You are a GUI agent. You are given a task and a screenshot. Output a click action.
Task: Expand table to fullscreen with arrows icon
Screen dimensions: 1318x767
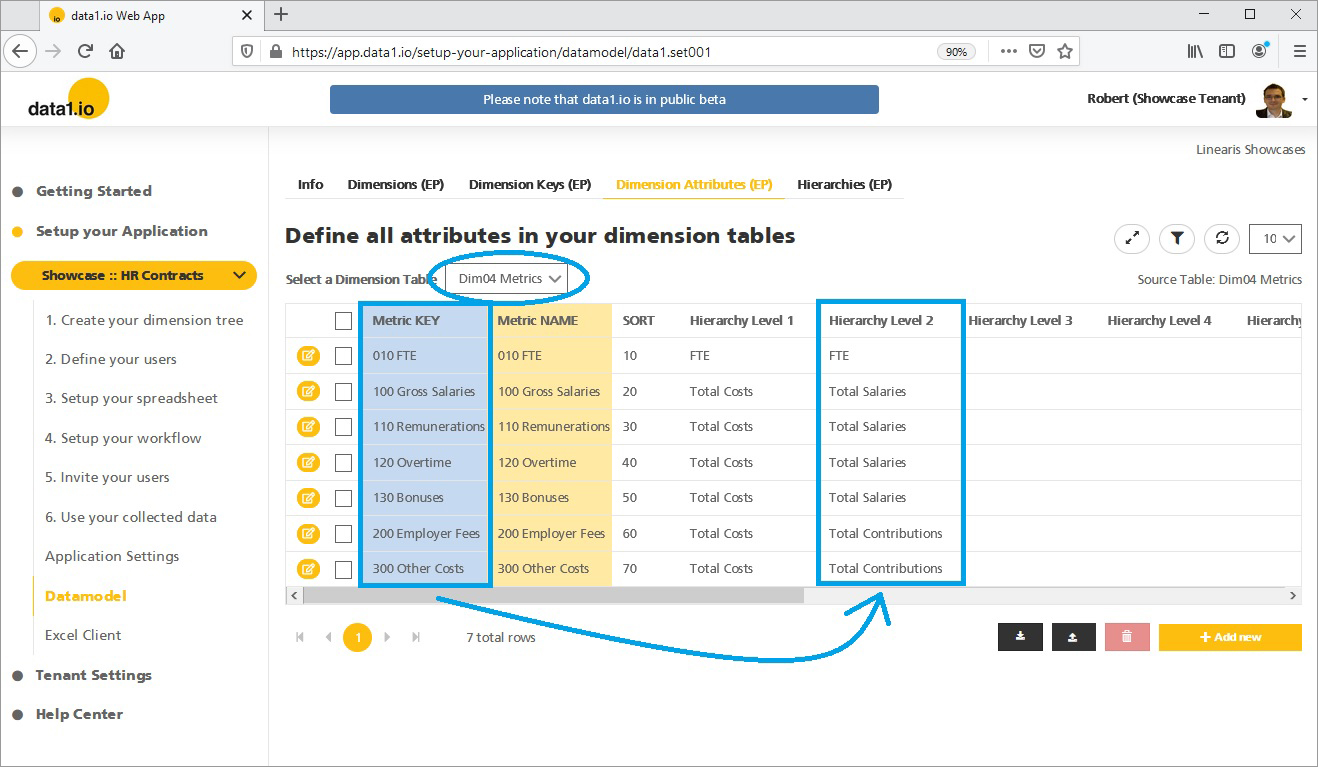[x=1132, y=239]
